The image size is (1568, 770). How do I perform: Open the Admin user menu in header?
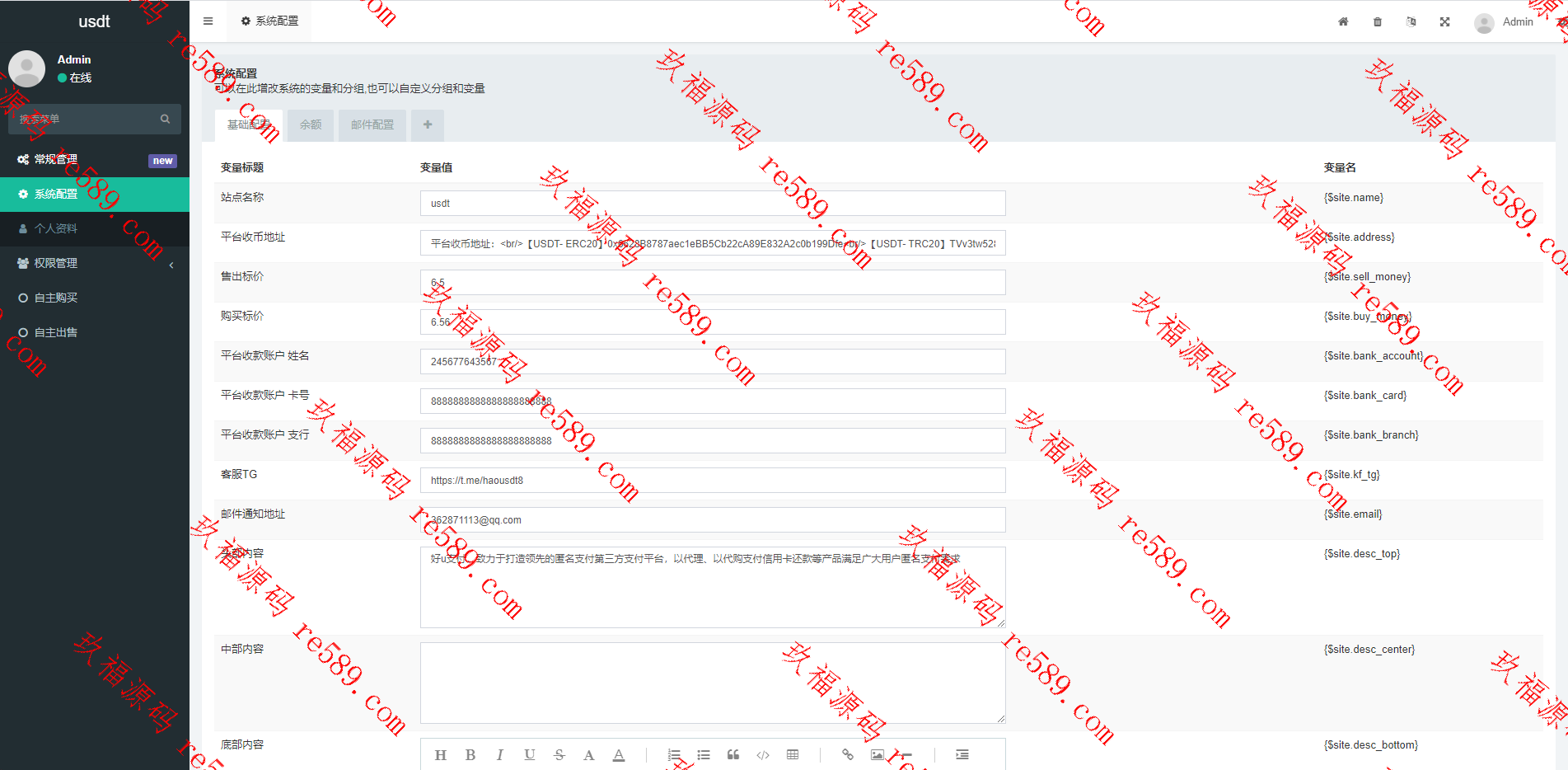coord(1504,22)
